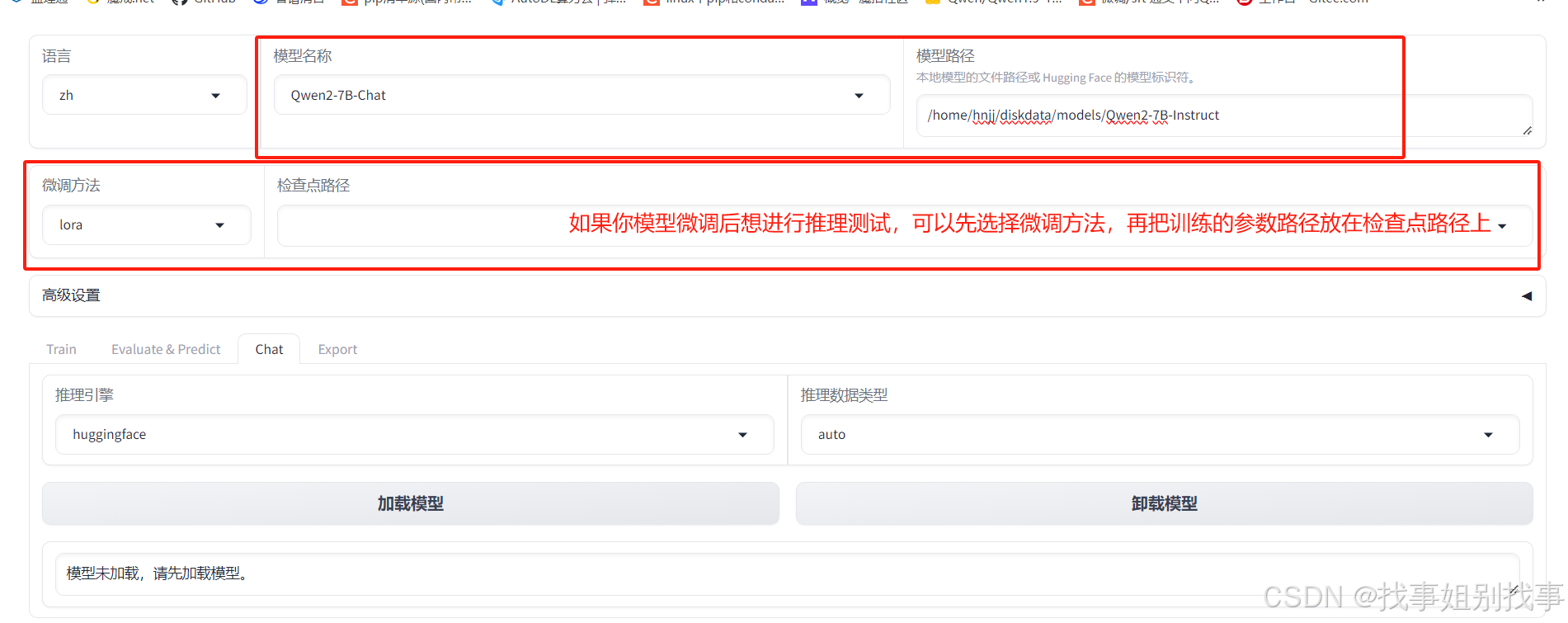The width and height of the screenshot is (1568, 623).
Task: Expand the 高级设置 triangle toggle
Action: pyautogui.click(x=1527, y=295)
